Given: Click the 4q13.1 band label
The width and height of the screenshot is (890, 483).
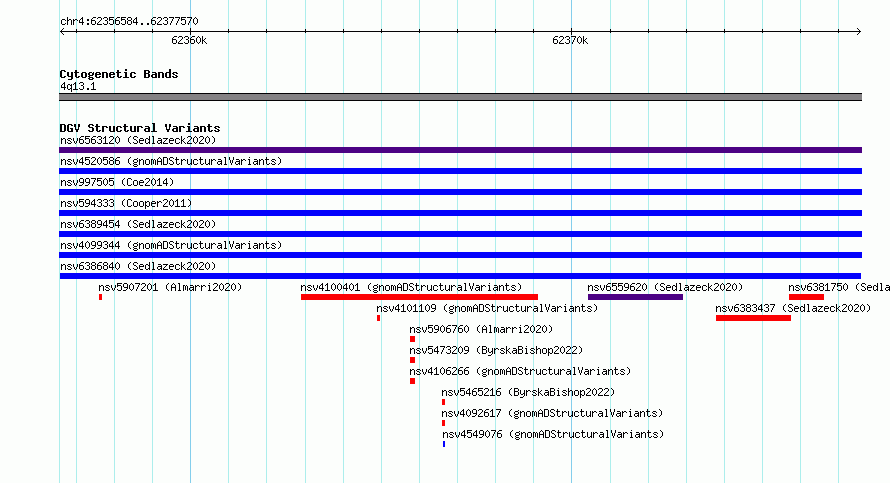Looking at the screenshot, I should (x=78, y=86).
